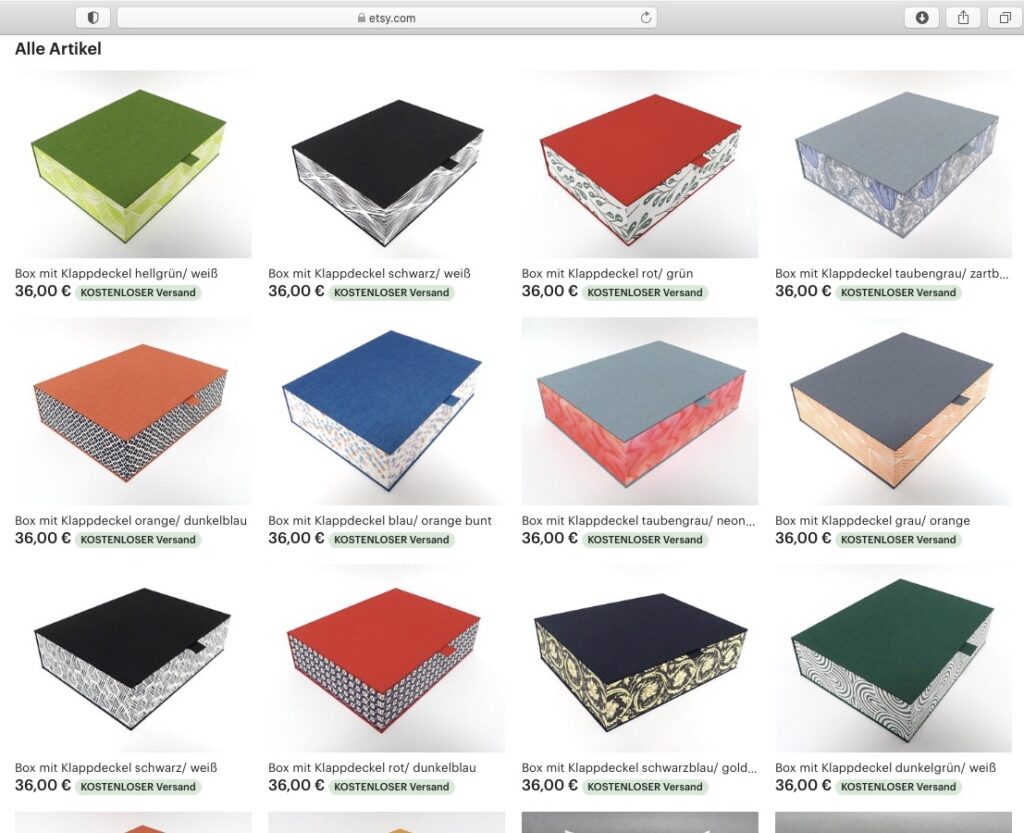Click the 36,00 € price under orange/ dunkelblau box

point(42,539)
